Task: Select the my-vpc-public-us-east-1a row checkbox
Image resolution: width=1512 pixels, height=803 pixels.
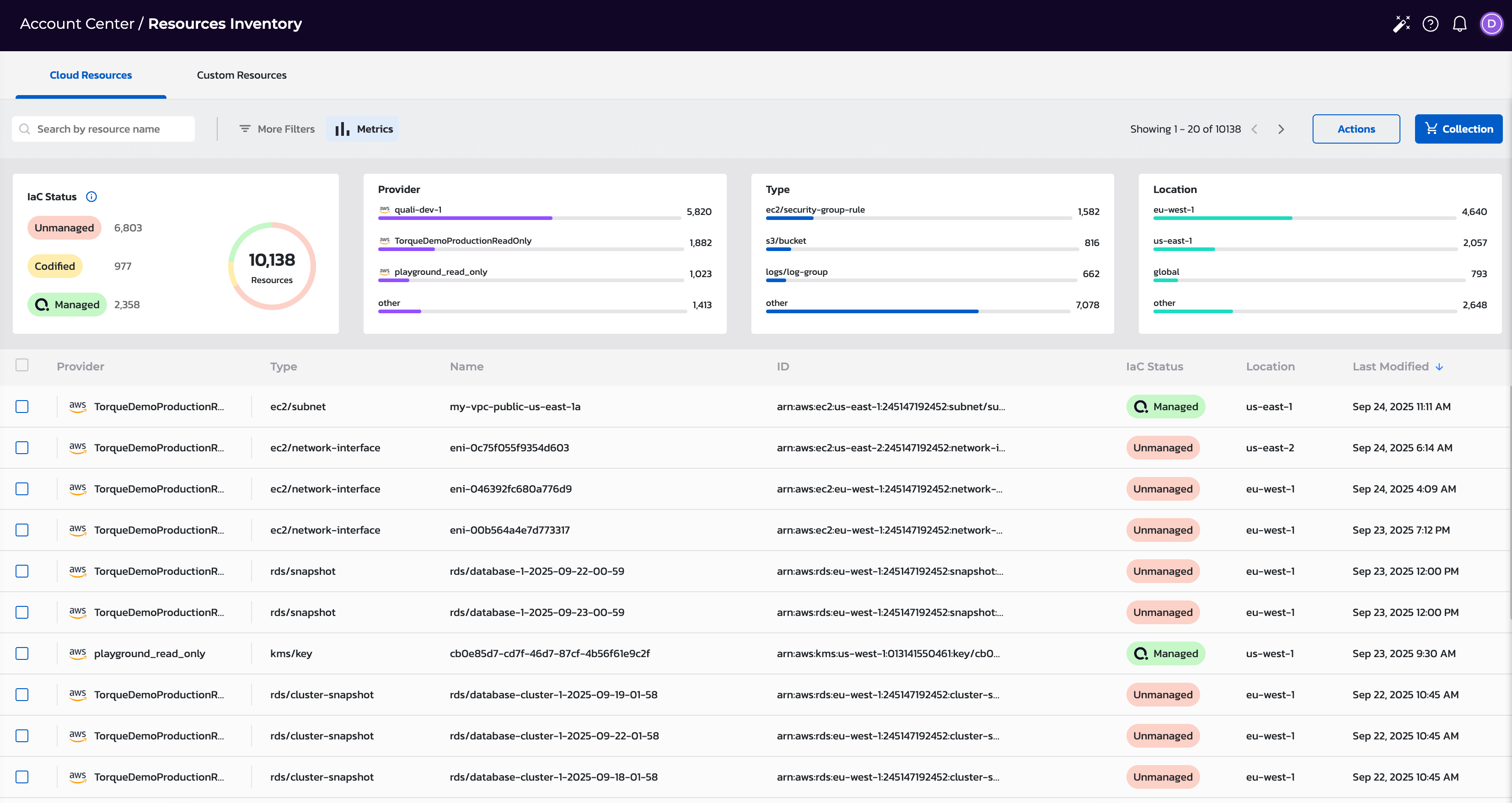Action: (x=22, y=406)
